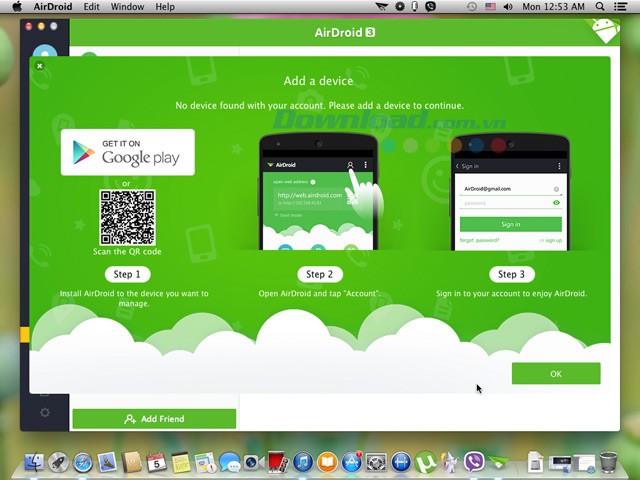Image resolution: width=640 pixels, height=480 pixels.
Task: Open Mail stamp icon from the Dock
Action: point(107,462)
